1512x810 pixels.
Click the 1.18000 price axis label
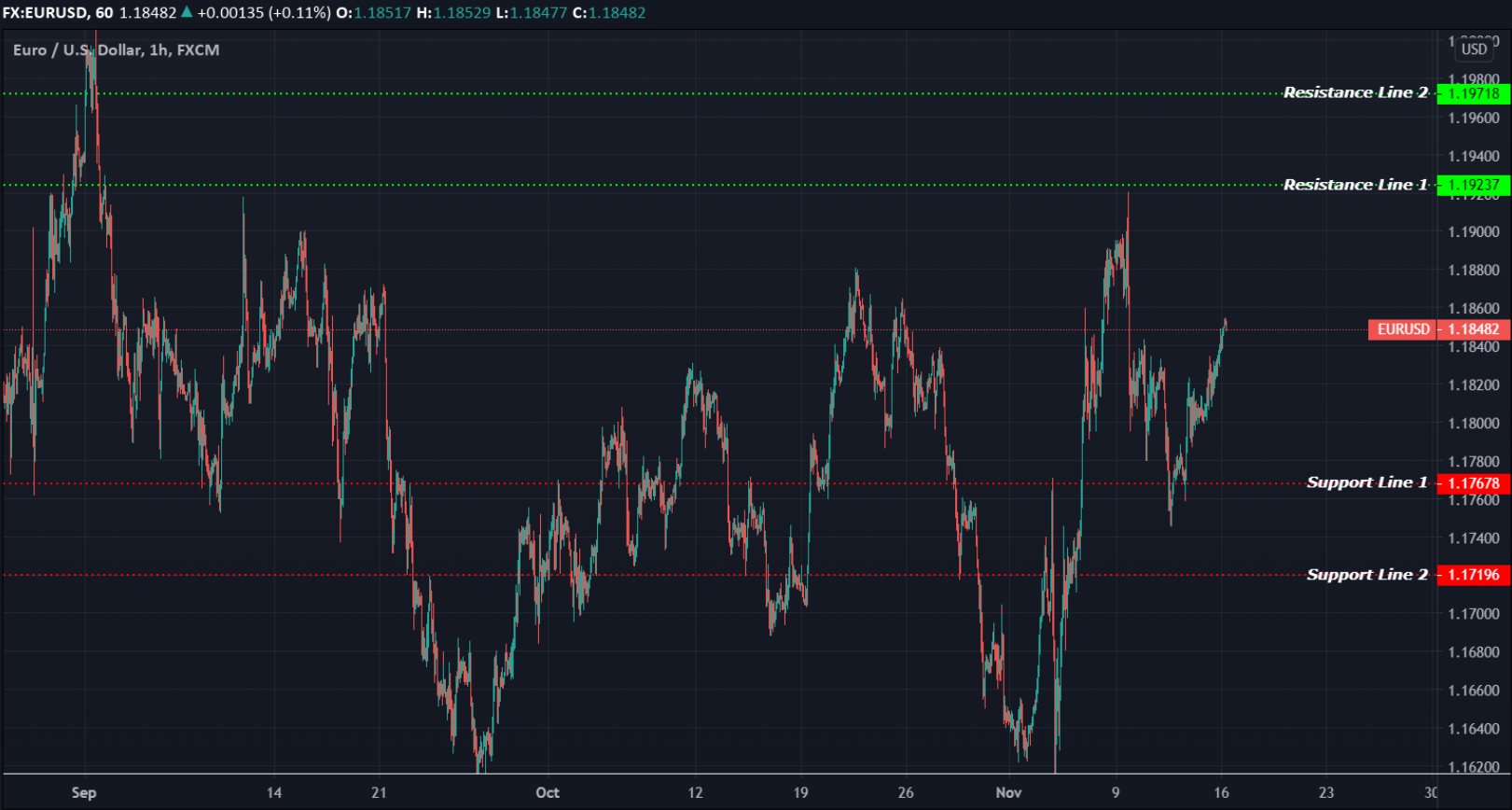click(1474, 424)
